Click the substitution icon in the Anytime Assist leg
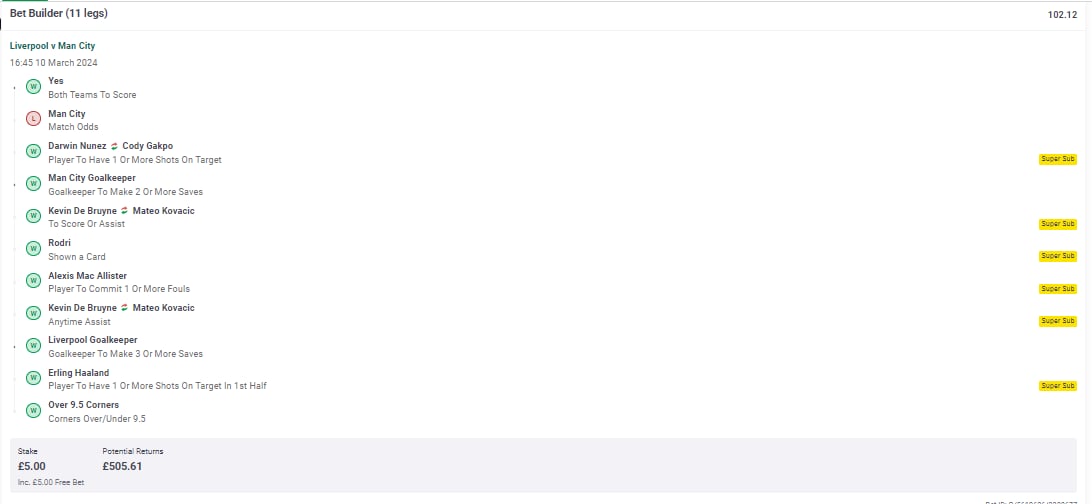Screen dimensions: 1092x504 click(x=124, y=308)
